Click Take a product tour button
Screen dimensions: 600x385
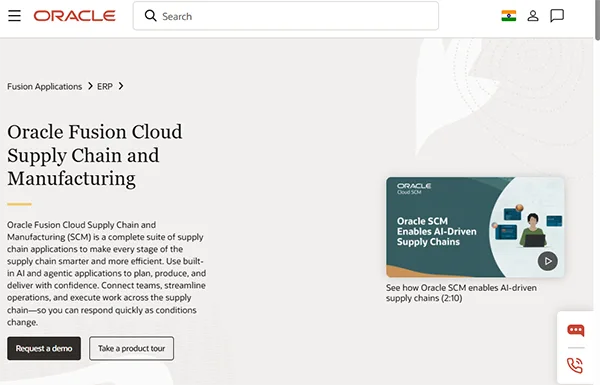[x=132, y=348]
